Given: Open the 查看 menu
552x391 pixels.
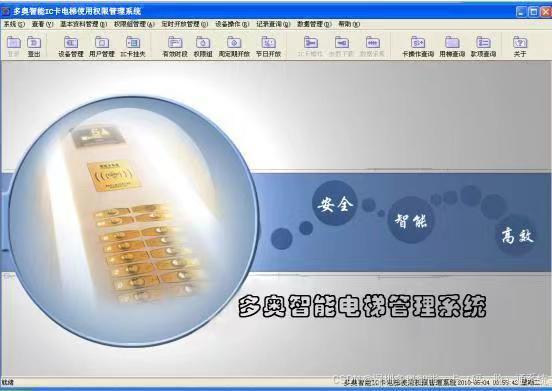Looking at the screenshot, I should pos(42,24).
